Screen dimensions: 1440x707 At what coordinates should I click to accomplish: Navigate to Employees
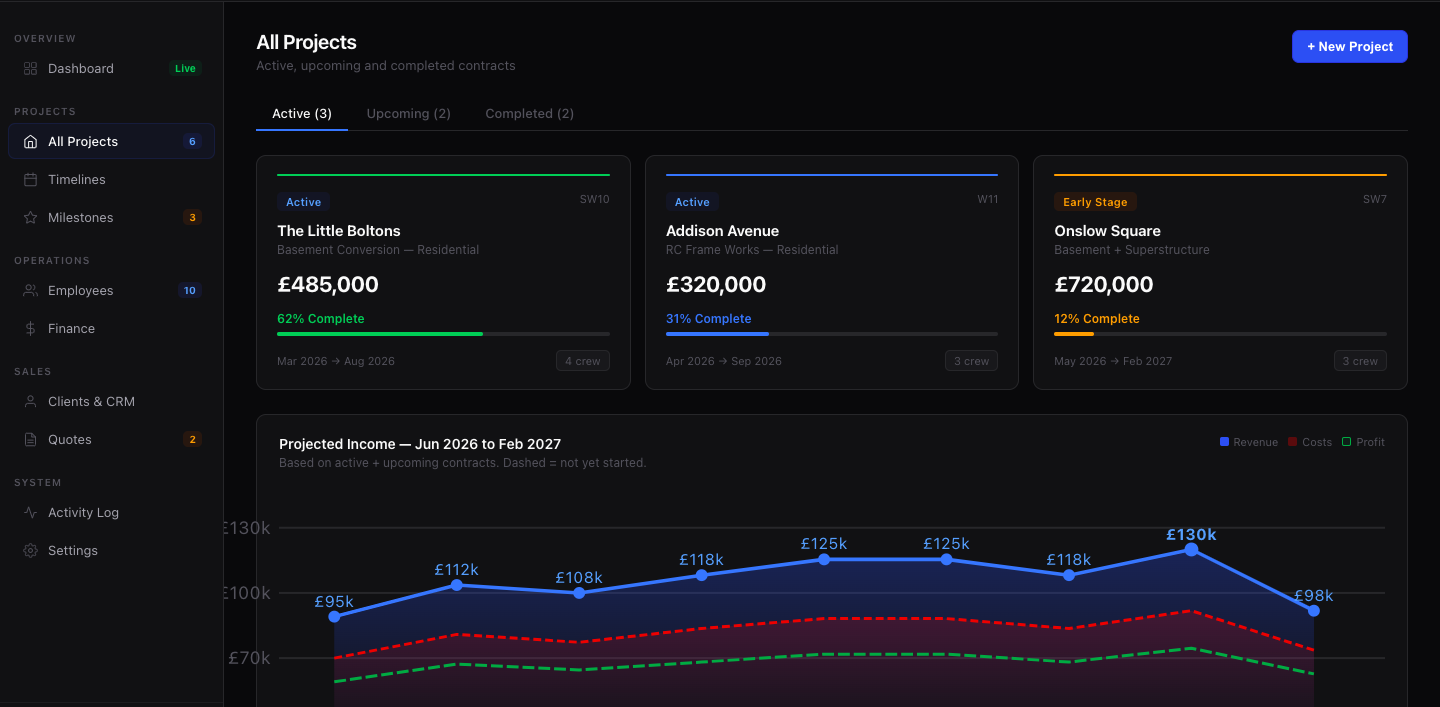coord(111,291)
